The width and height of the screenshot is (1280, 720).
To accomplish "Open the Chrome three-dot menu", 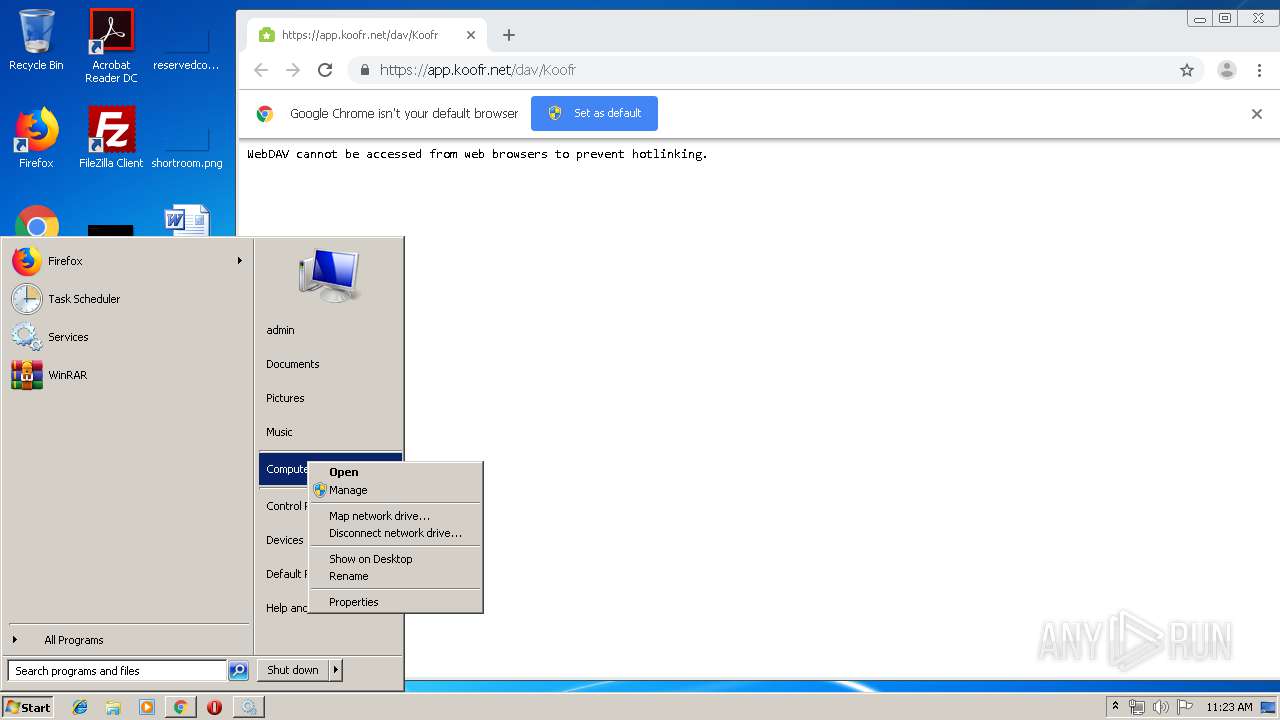I will tap(1259, 70).
